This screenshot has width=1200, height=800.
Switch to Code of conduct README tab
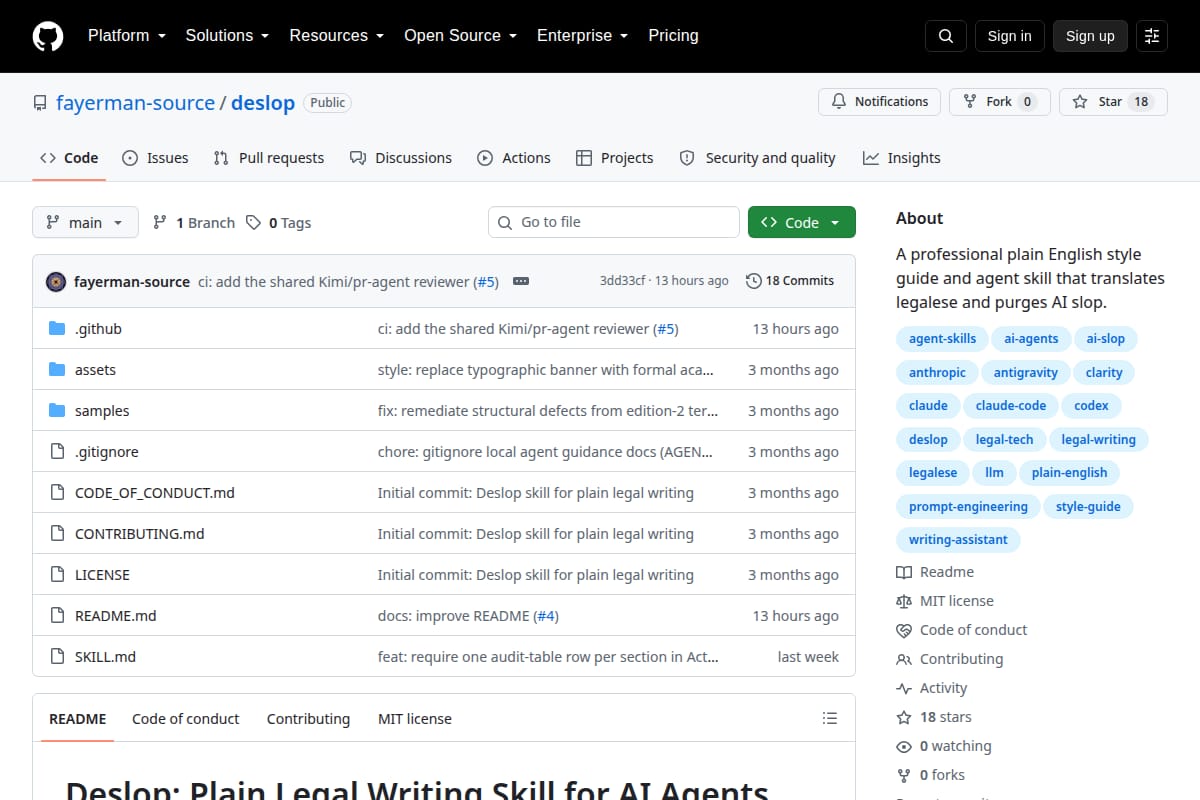[x=186, y=718]
